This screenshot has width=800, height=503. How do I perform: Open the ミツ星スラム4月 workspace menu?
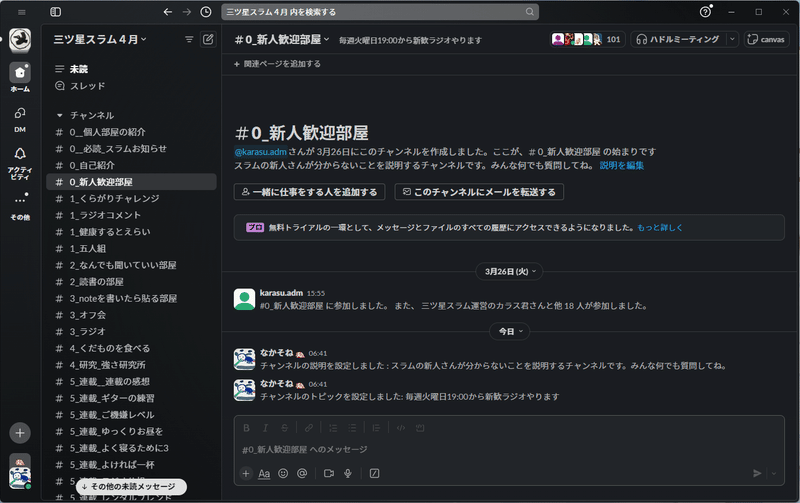point(100,39)
